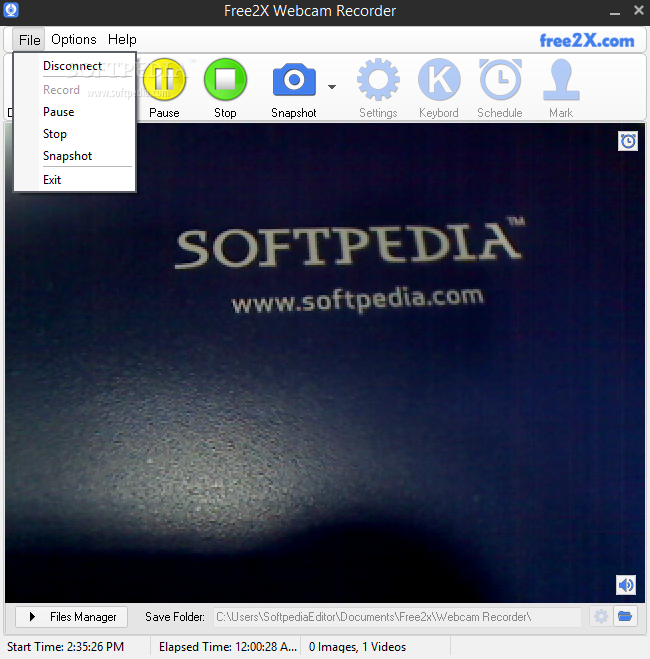Open the Options menu
Screen dimensions: 650x659
click(x=74, y=40)
